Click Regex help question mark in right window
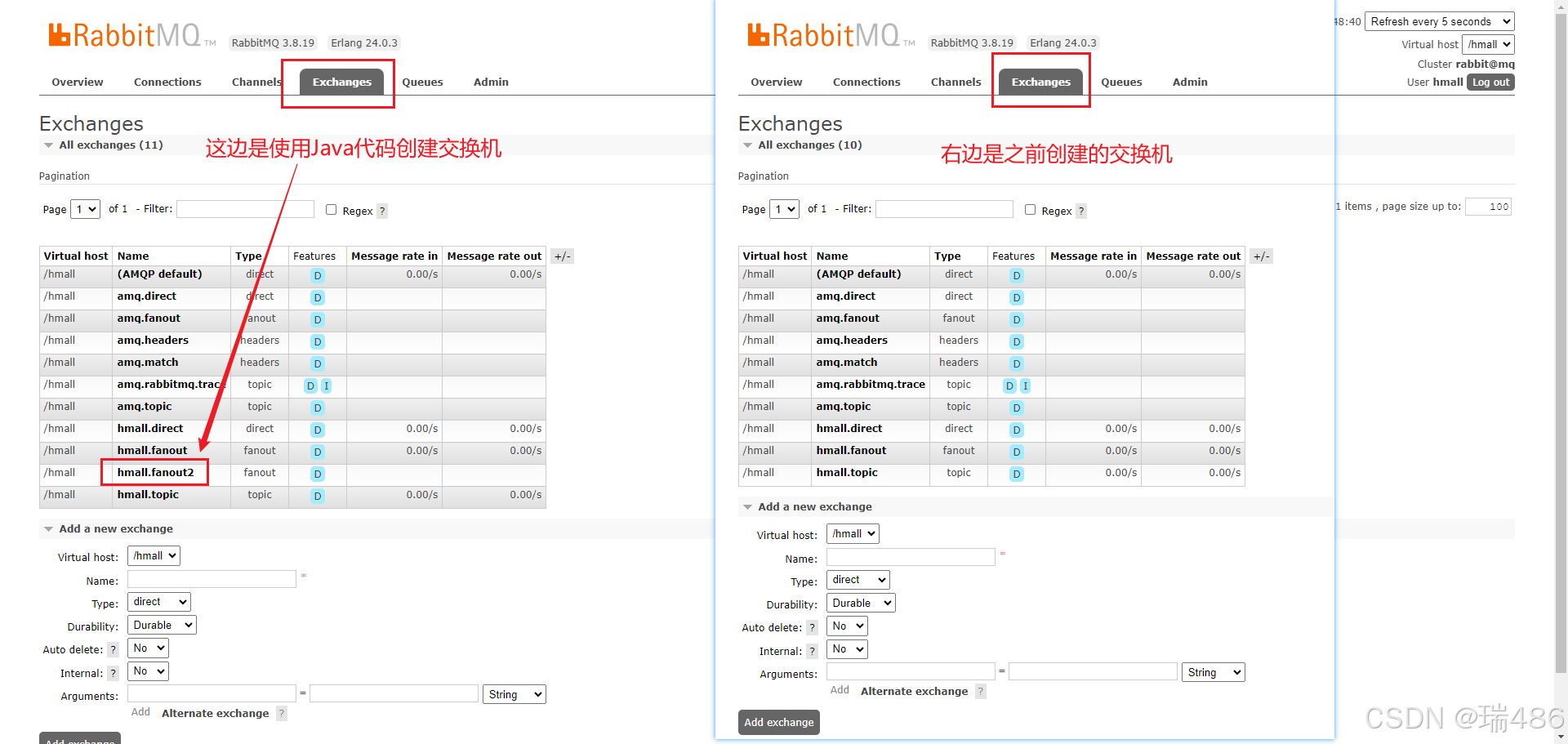Viewport: 1568px width, 744px height. tap(1081, 211)
